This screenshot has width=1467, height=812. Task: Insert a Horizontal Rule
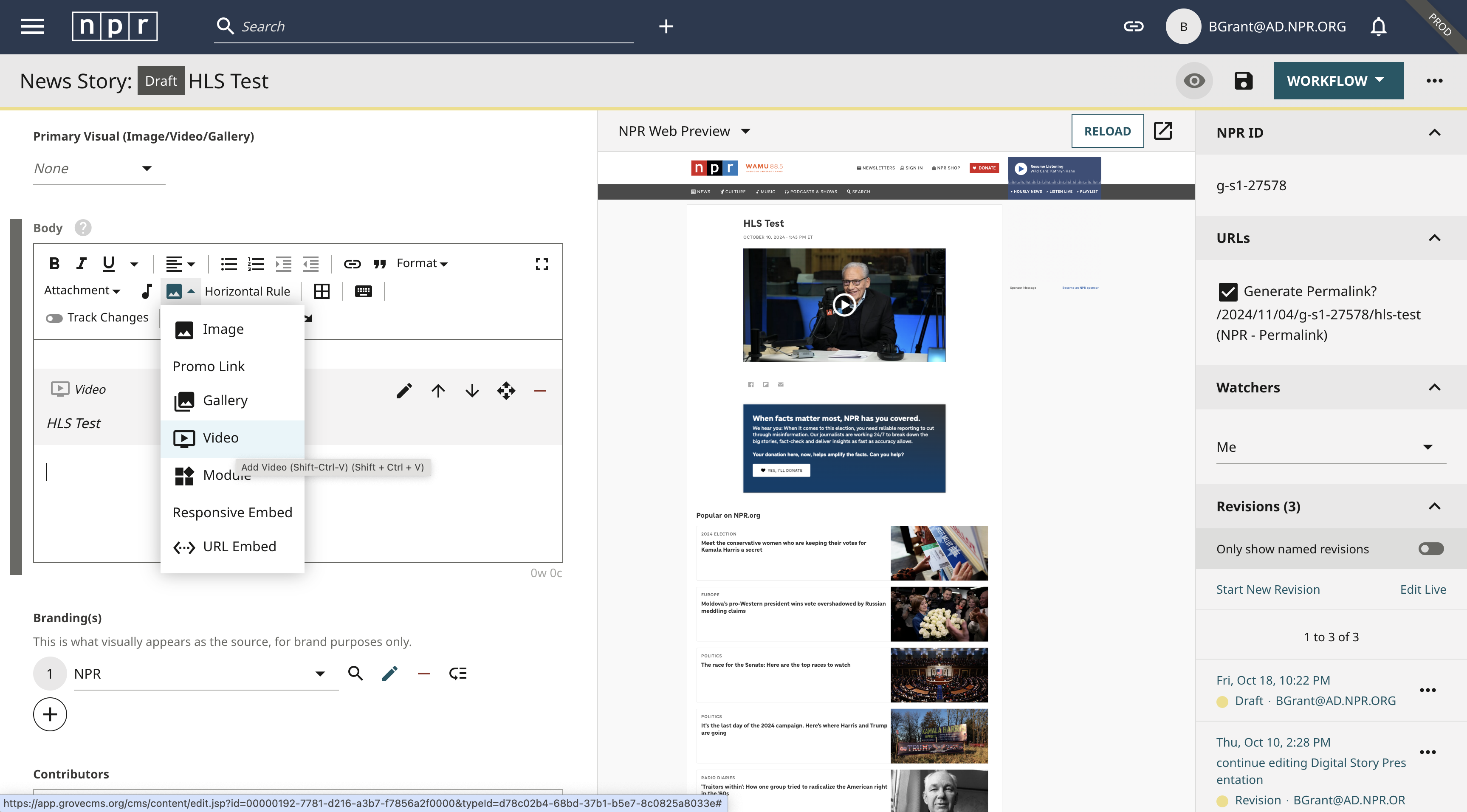247,291
